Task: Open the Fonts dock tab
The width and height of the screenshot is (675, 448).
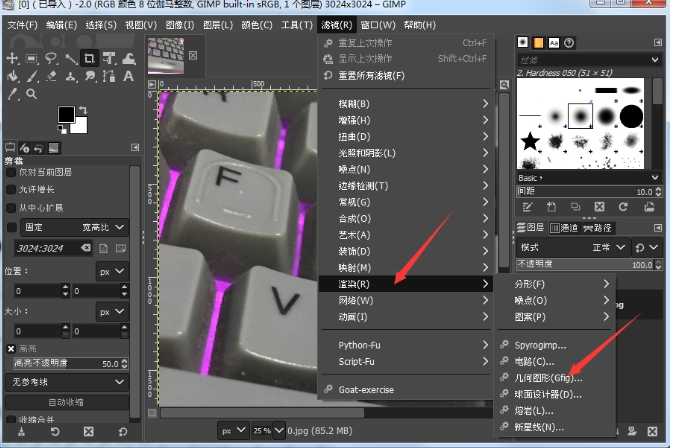Action: tap(554, 43)
